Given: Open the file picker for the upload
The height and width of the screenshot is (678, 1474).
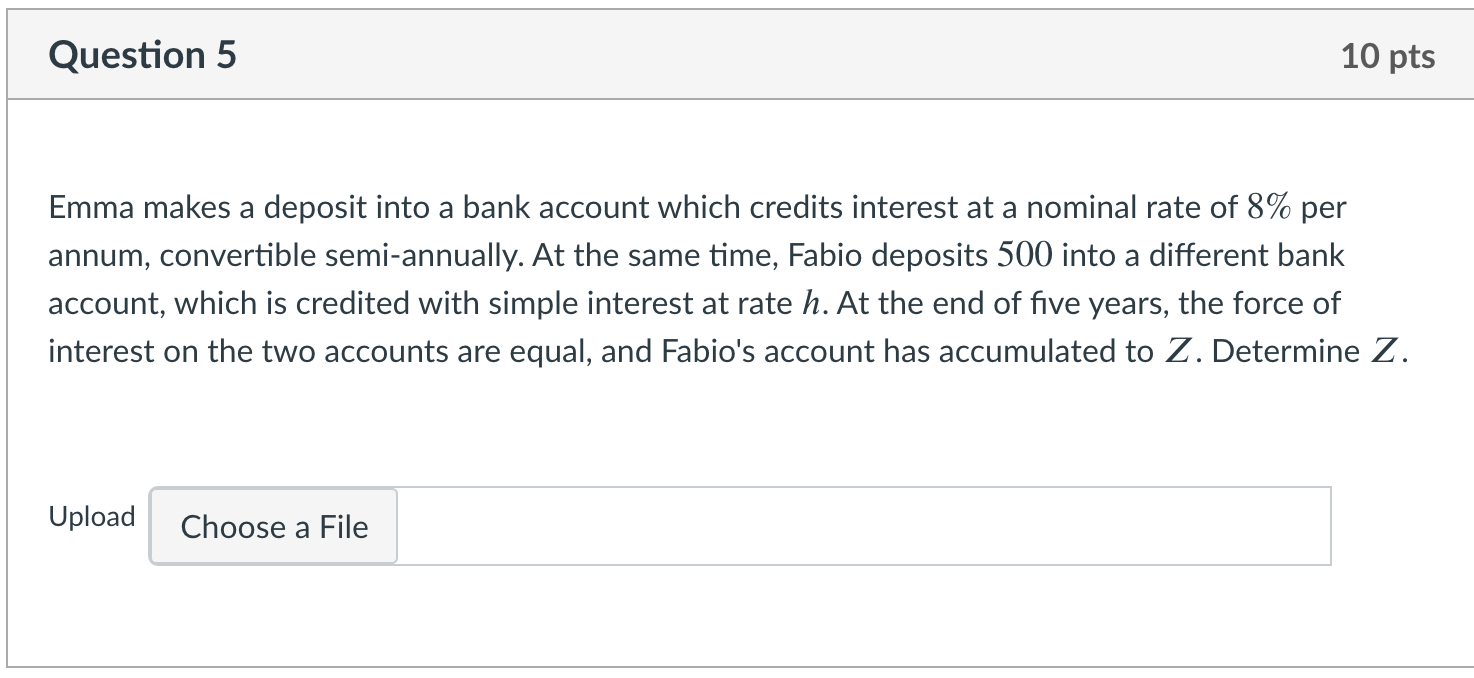Looking at the screenshot, I should 272,527.
